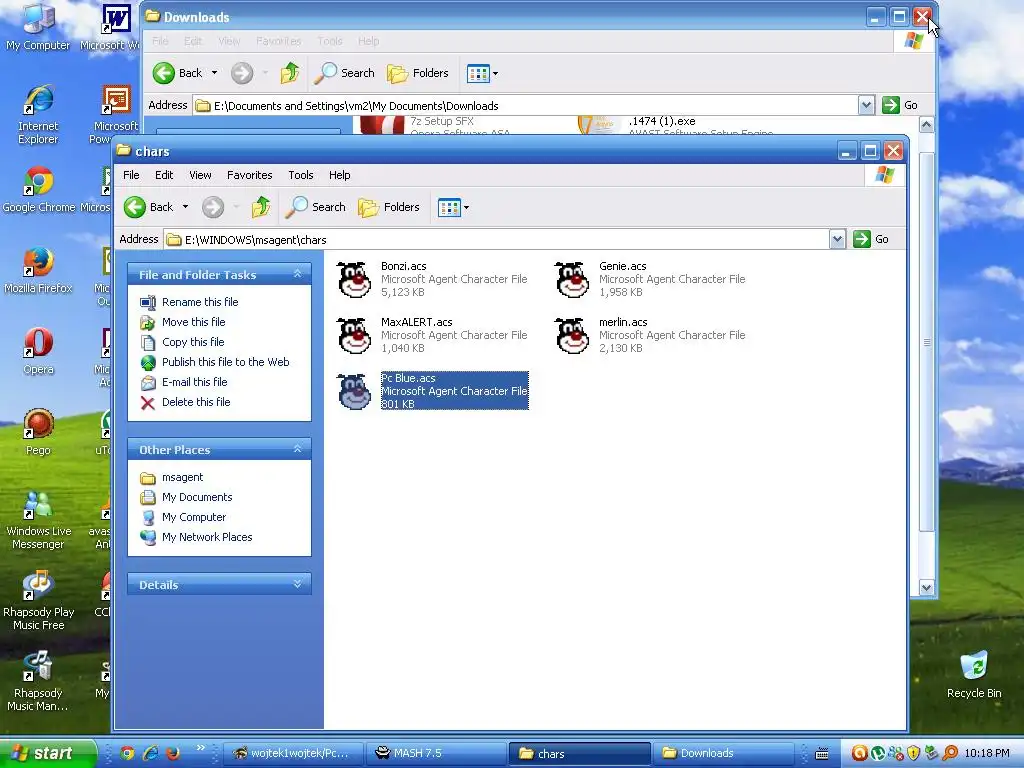Viewport: 1024px width, 768px height.
Task: Click Go button in Downloads window
Action: point(900,105)
